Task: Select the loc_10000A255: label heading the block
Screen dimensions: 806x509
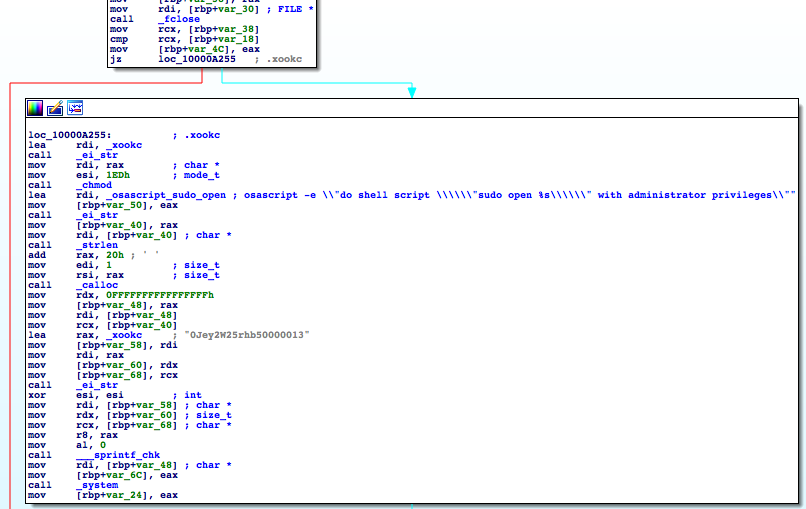Action: 70,135
